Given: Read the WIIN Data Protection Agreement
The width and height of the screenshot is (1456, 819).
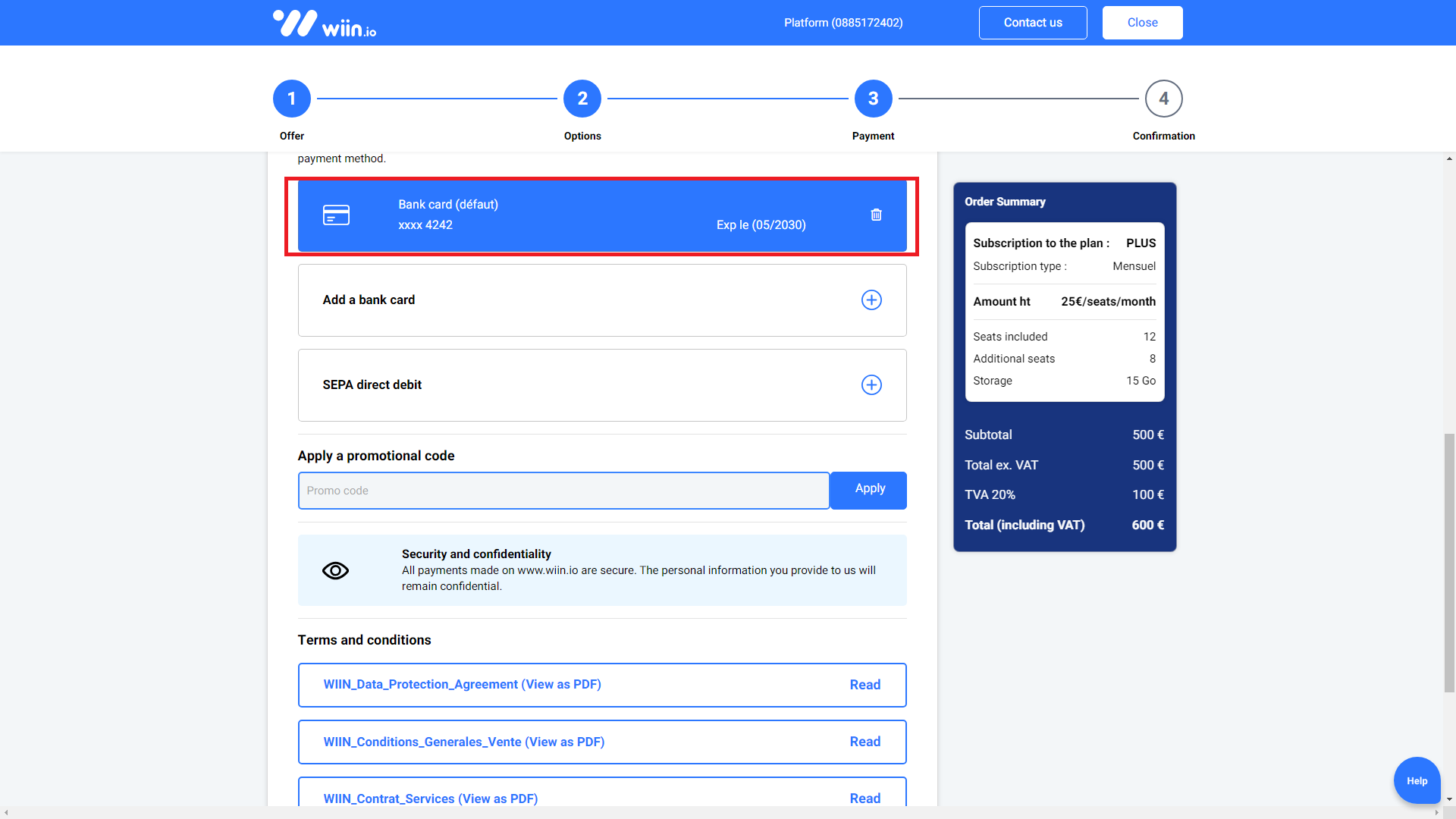Looking at the screenshot, I should (864, 685).
